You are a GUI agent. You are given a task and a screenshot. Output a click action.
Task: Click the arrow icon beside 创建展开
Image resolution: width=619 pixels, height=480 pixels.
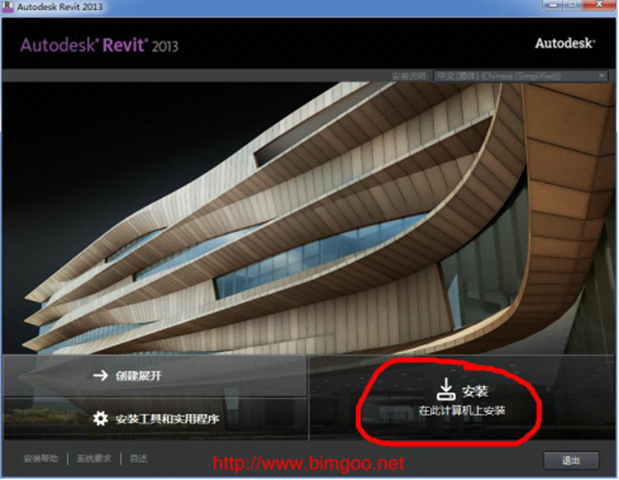(100, 375)
